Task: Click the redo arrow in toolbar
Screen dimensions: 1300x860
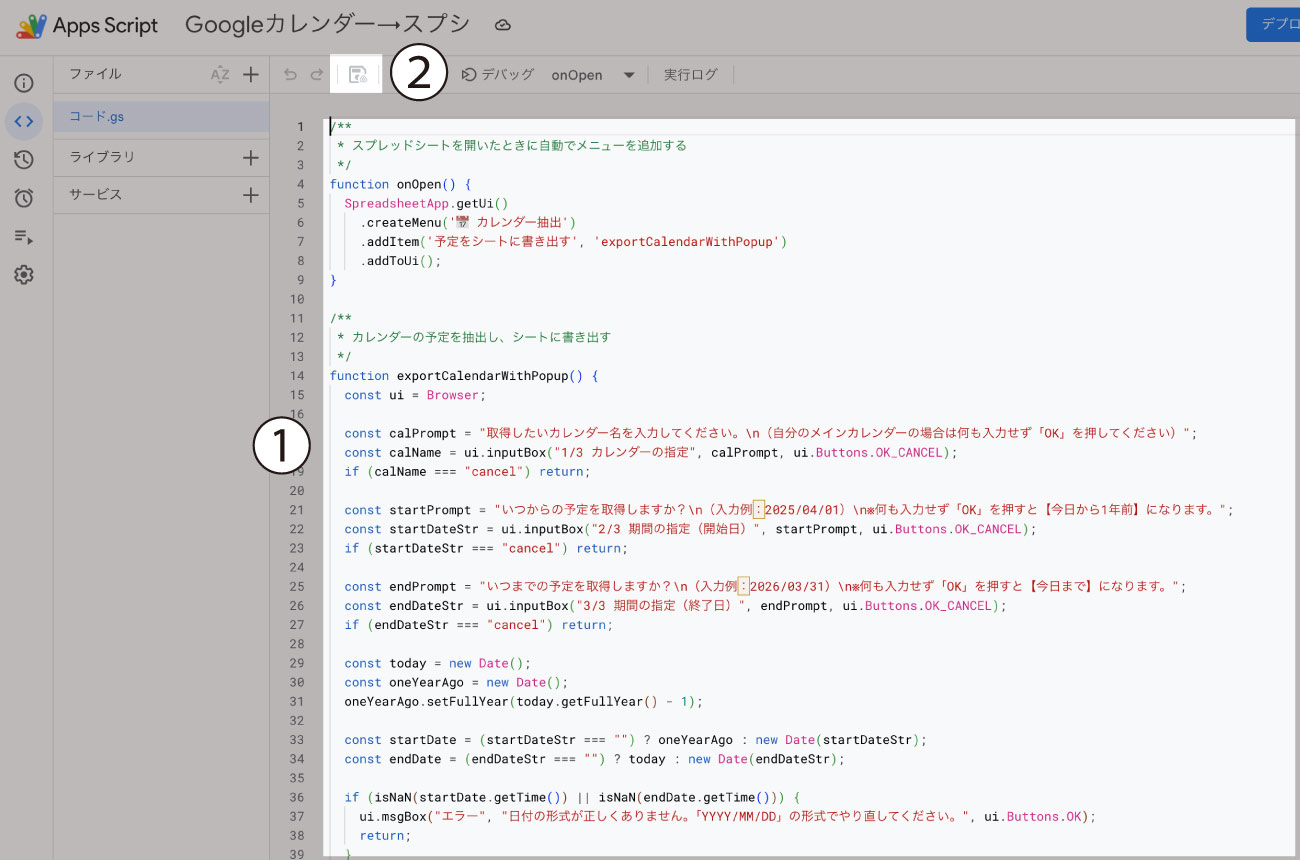Action: [316, 74]
